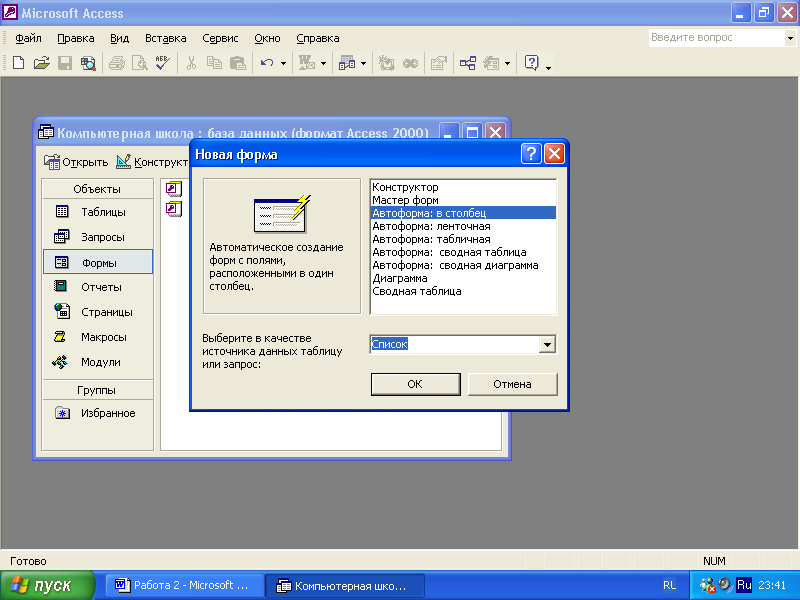Click the Copy toolbar icon
Viewport: 800px width, 600px height.
tap(214, 63)
